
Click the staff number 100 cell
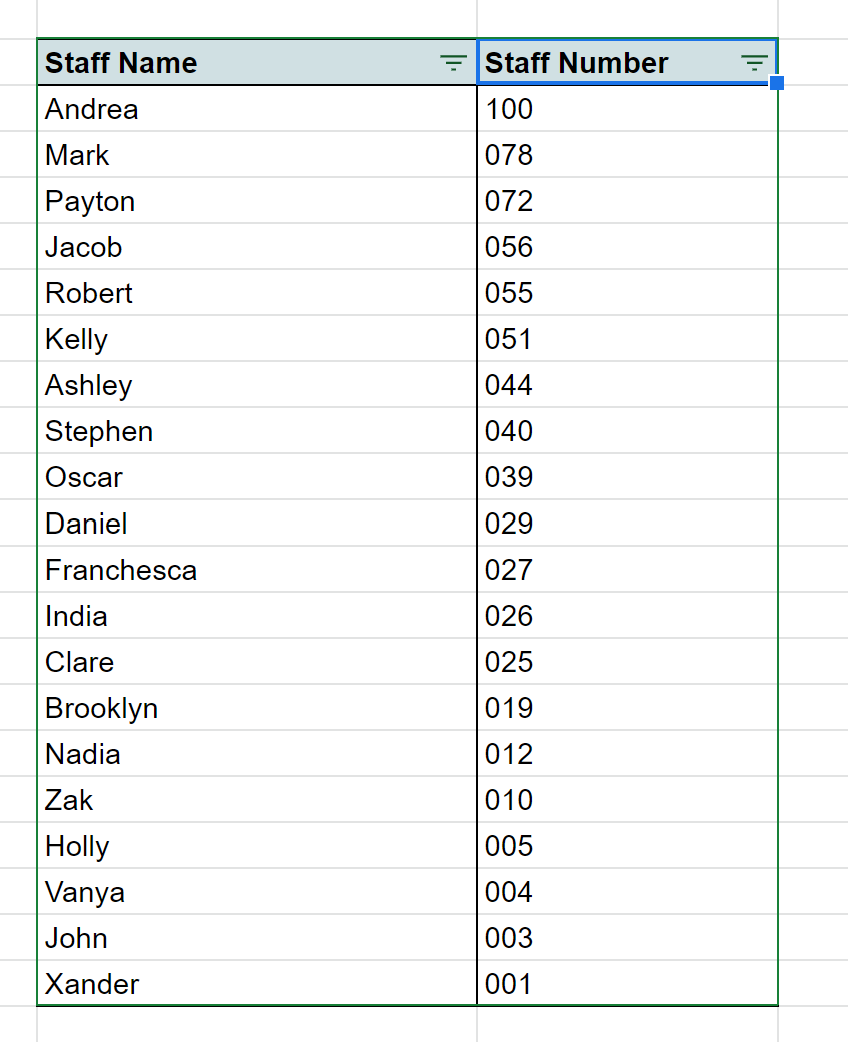click(627, 108)
